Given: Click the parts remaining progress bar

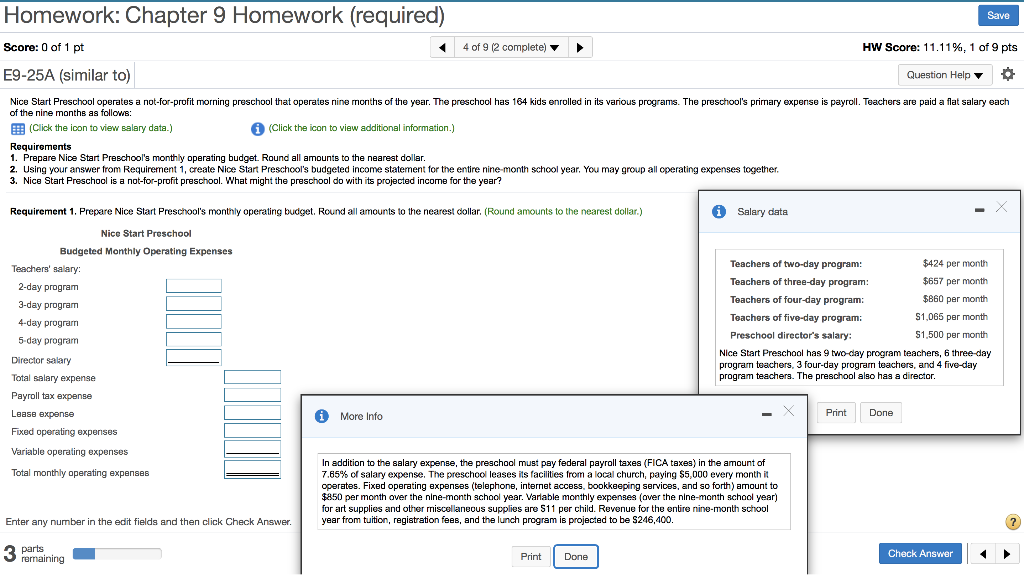Looking at the screenshot, I should click(x=115, y=551).
